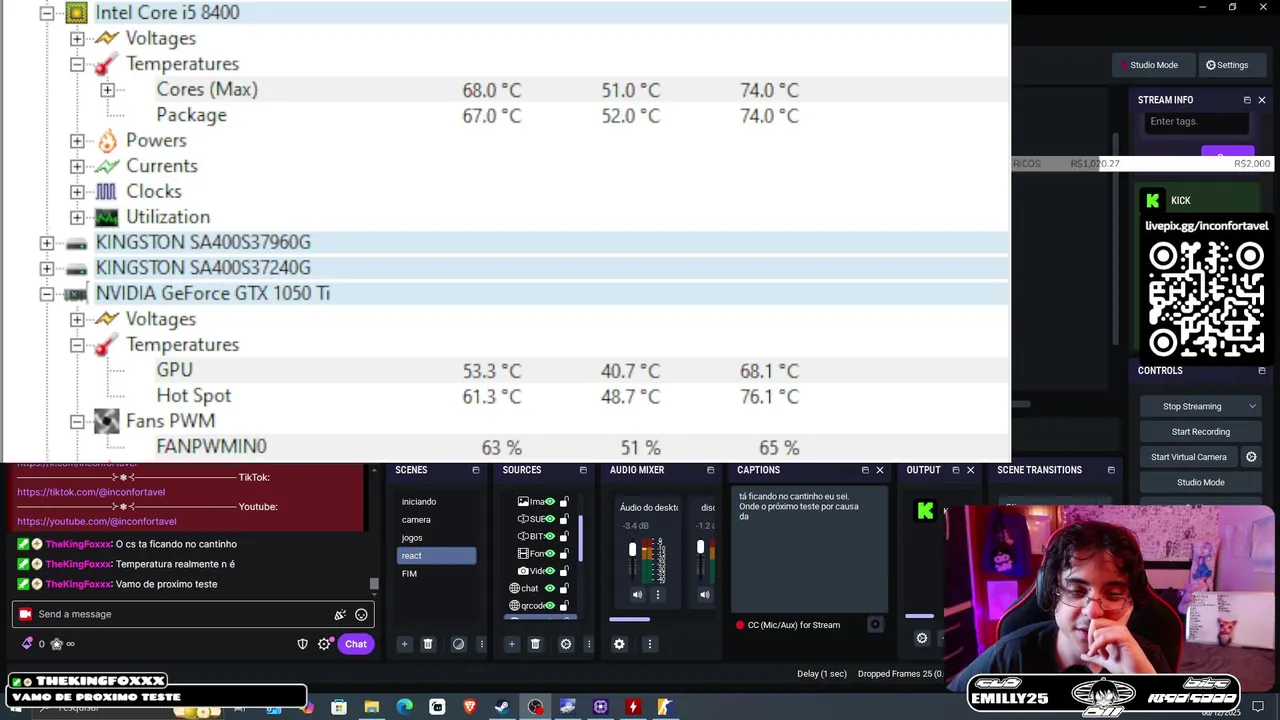The image size is (1280, 720).
Task: Remove selected source with trash icon
Action: click(x=535, y=644)
